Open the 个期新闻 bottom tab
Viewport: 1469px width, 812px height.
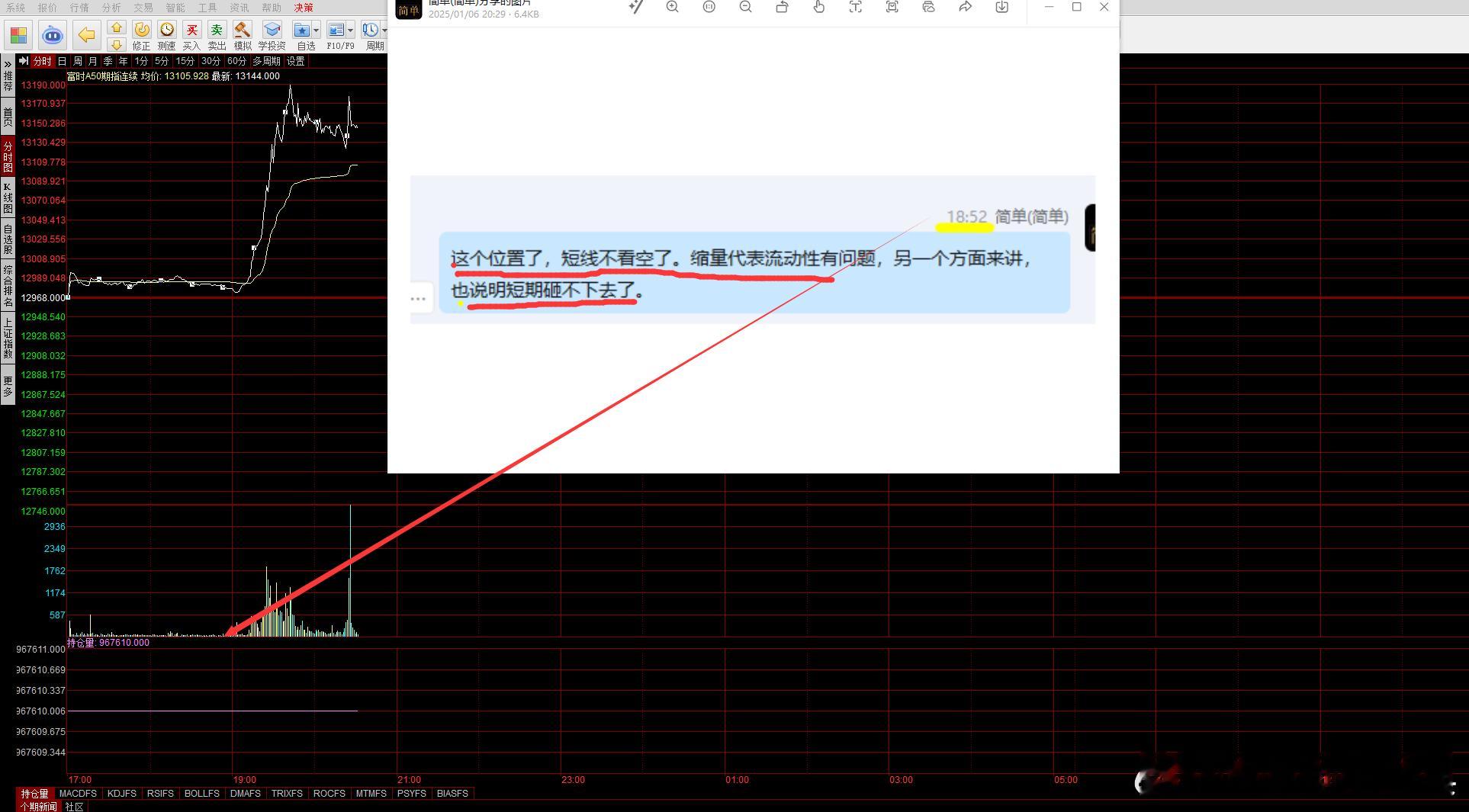pyautogui.click(x=38, y=807)
